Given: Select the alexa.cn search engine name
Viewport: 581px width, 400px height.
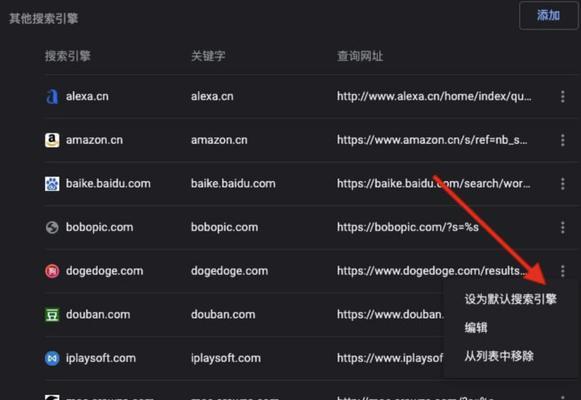Looking at the screenshot, I should pos(87,96).
